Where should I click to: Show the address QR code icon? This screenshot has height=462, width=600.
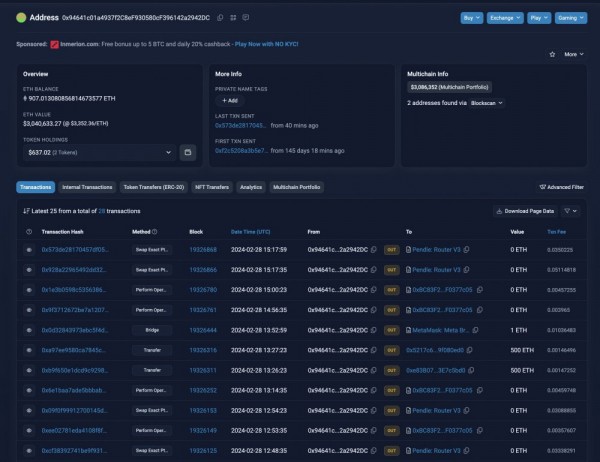coord(232,18)
